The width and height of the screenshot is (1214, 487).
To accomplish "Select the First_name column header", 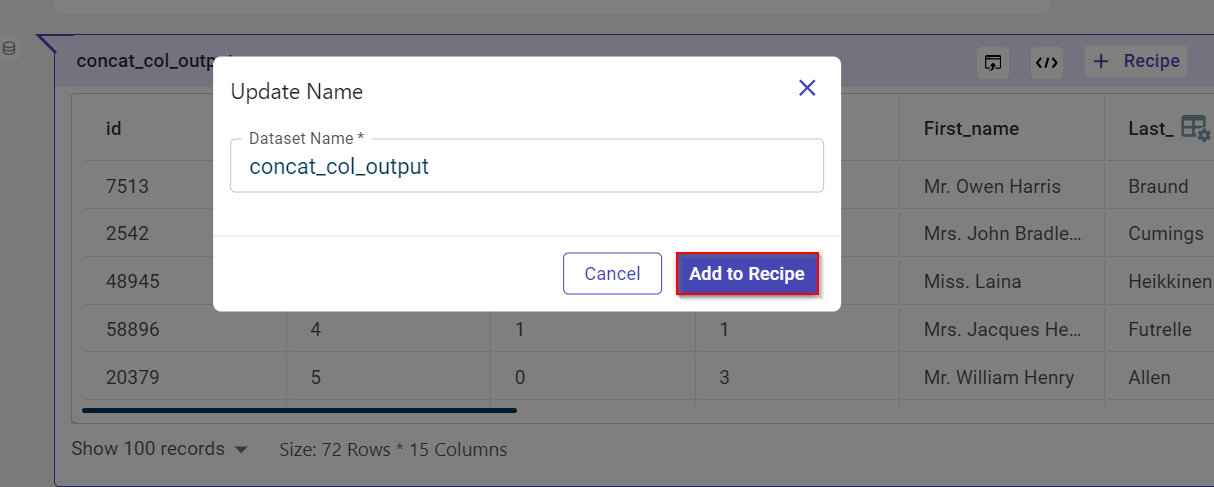I will pos(971,128).
